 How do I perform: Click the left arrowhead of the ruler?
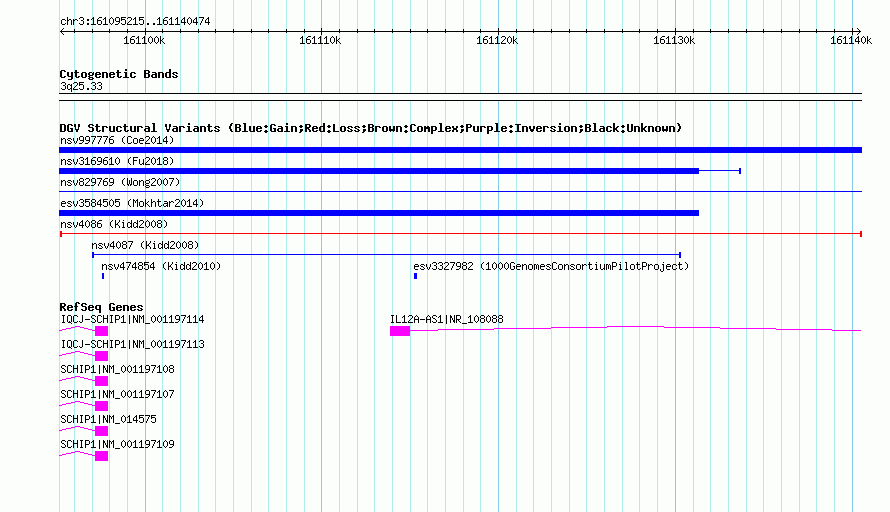tap(62, 32)
